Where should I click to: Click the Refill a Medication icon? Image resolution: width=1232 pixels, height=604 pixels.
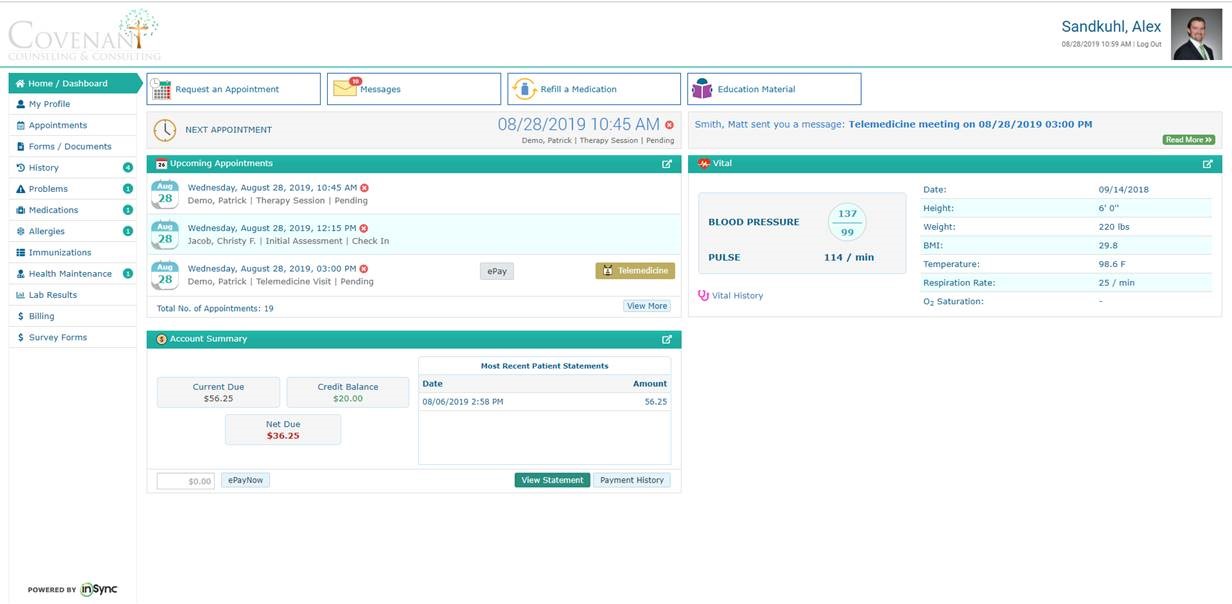525,89
